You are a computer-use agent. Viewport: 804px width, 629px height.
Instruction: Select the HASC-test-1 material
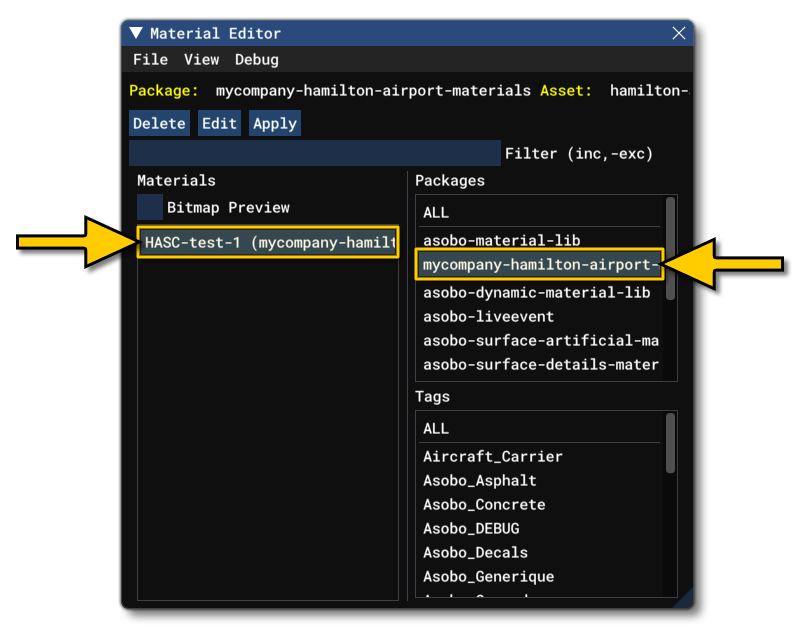click(267, 242)
